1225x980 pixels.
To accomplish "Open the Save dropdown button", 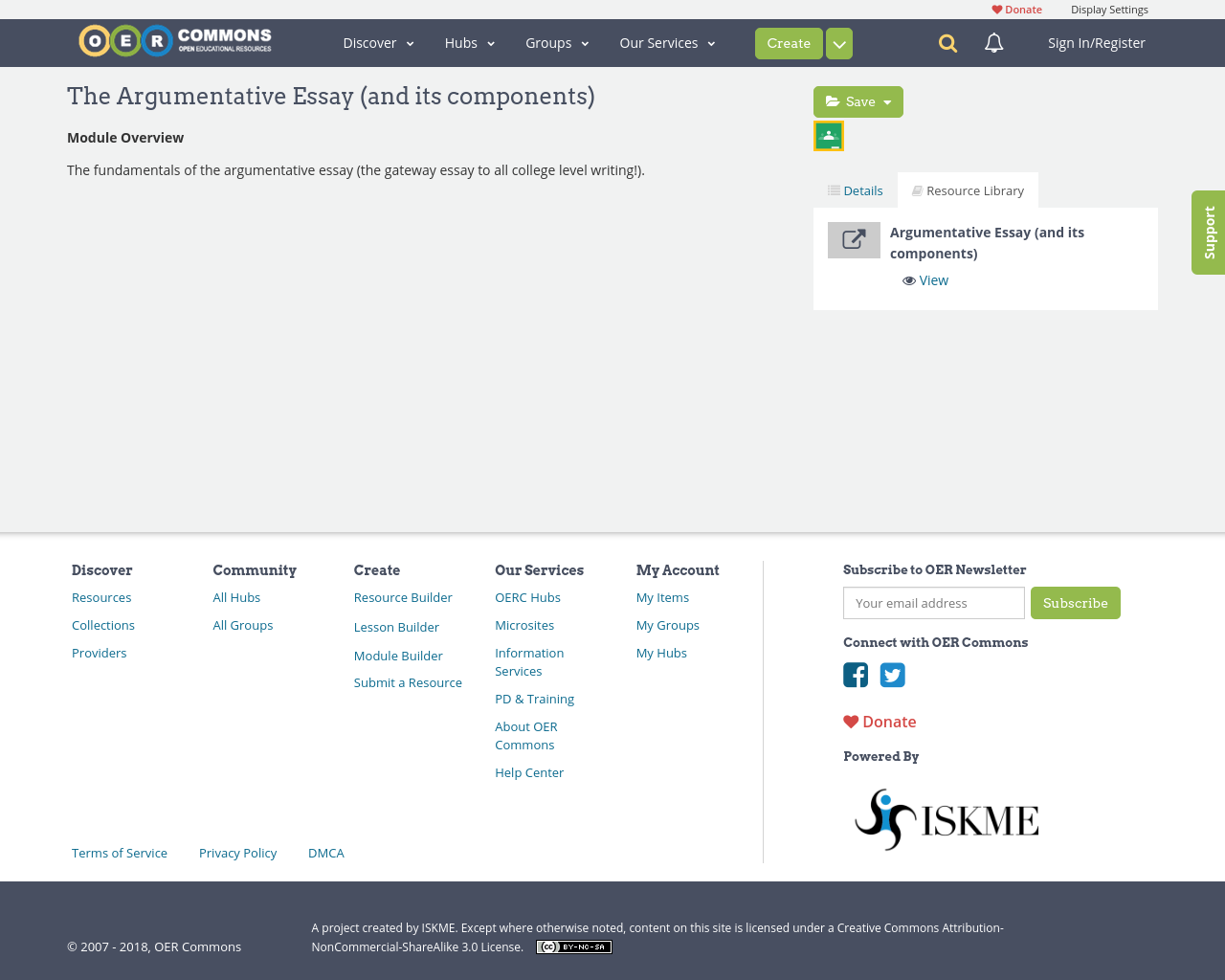I will pyautogui.click(x=857, y=101).
